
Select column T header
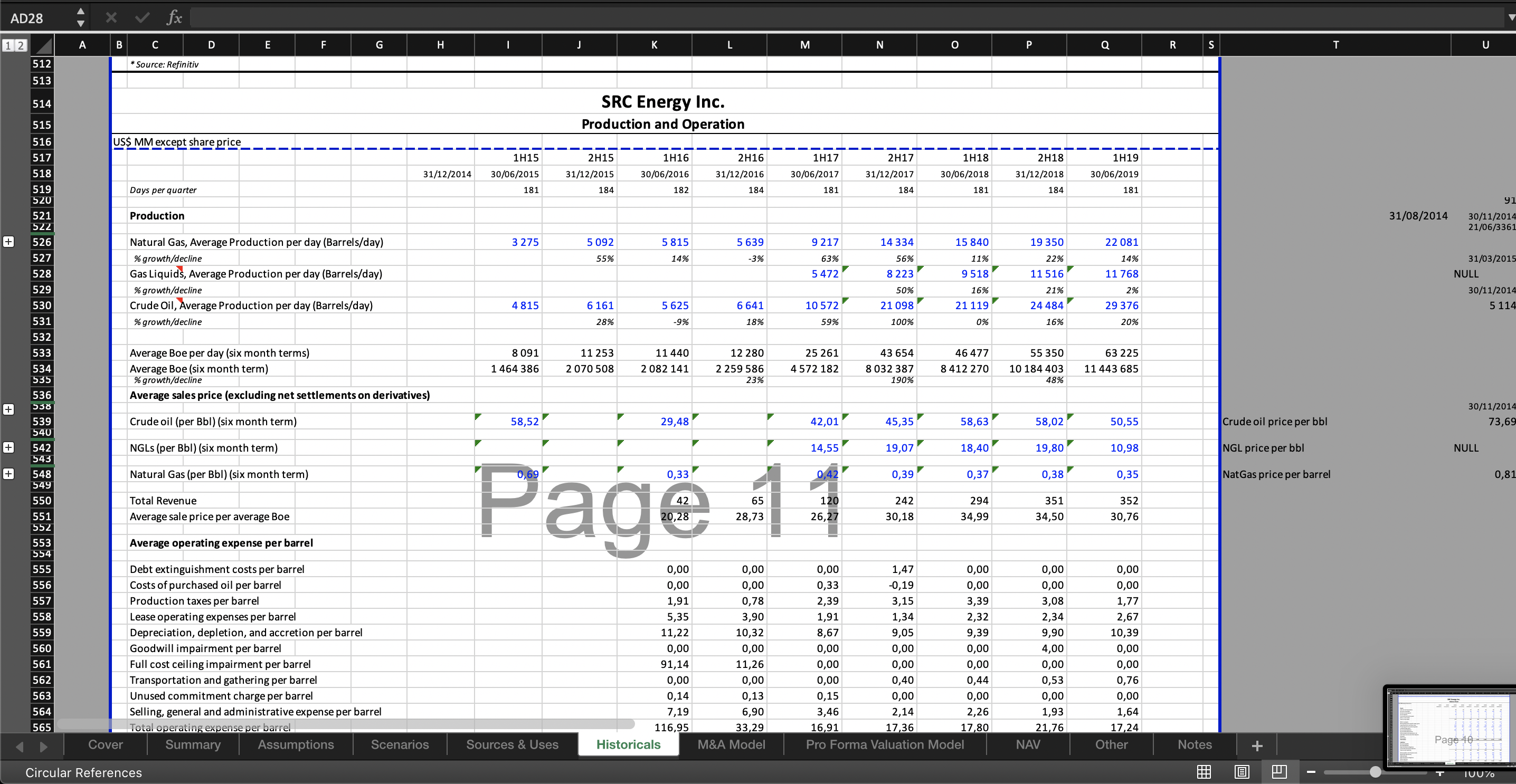(x=1336, y=45)
